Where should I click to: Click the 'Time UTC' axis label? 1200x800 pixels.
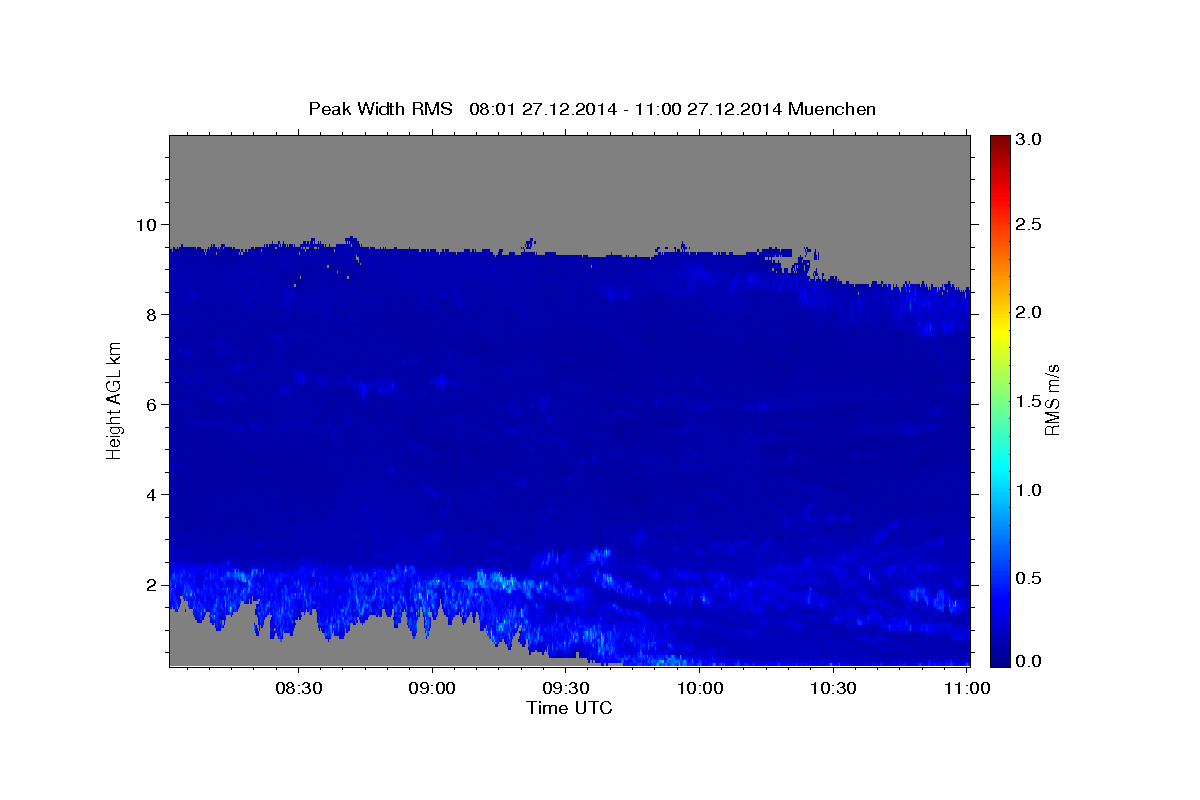click(569, 708)
